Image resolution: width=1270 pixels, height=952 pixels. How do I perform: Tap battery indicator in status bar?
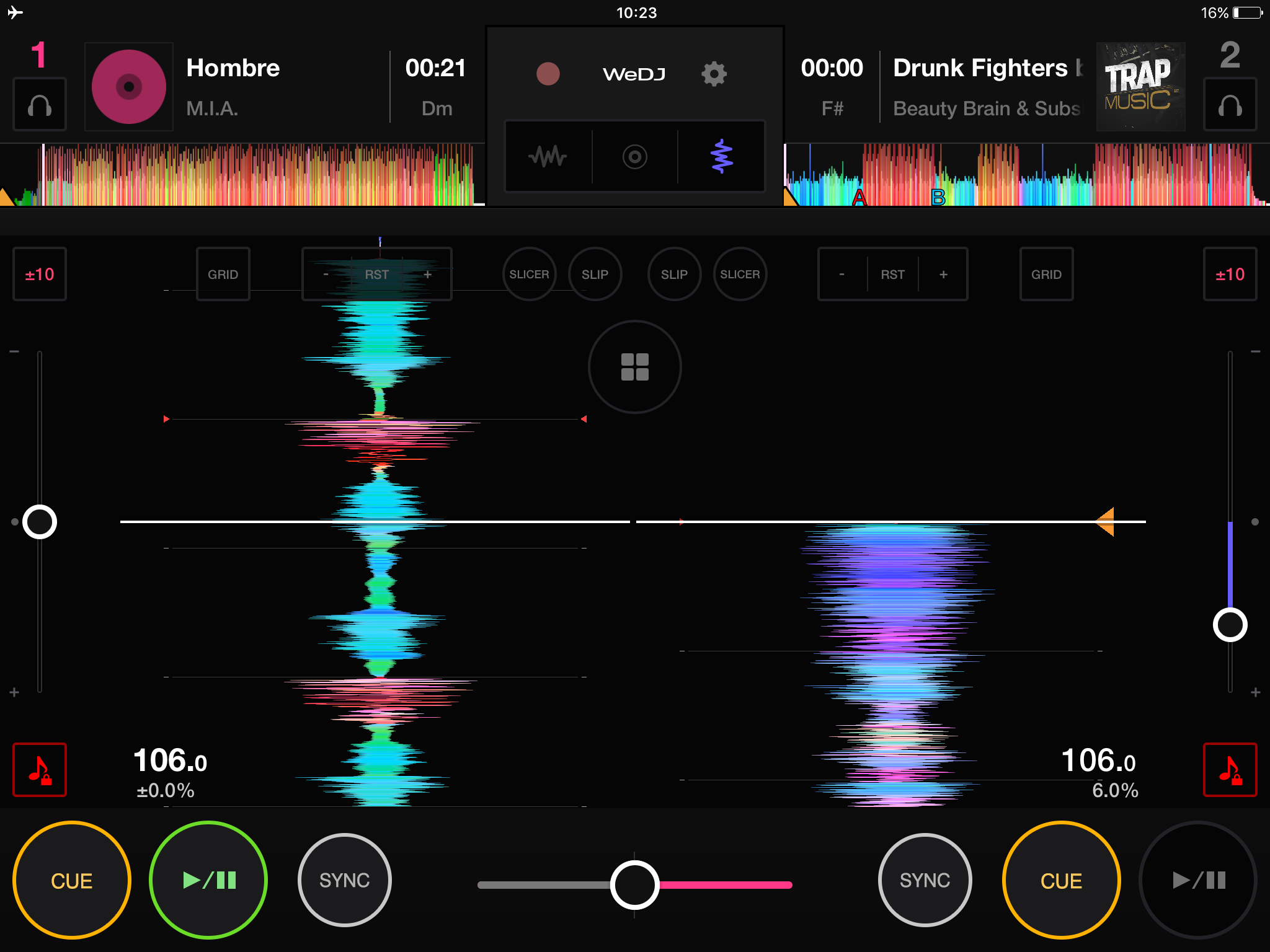point(1248,12)
